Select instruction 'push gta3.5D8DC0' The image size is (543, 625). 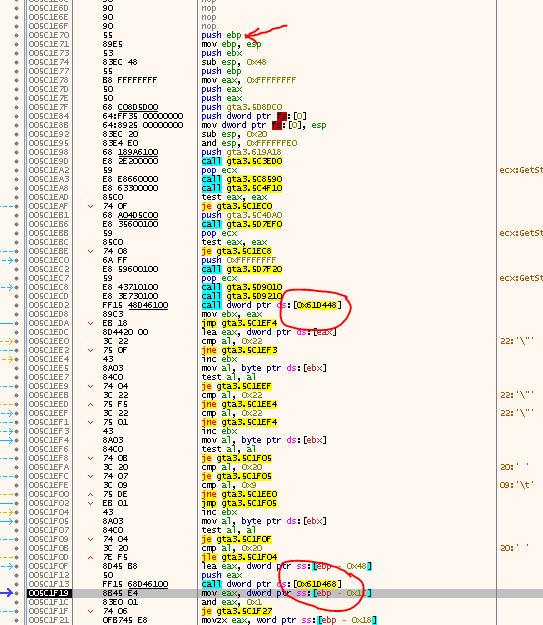(242, 107)
